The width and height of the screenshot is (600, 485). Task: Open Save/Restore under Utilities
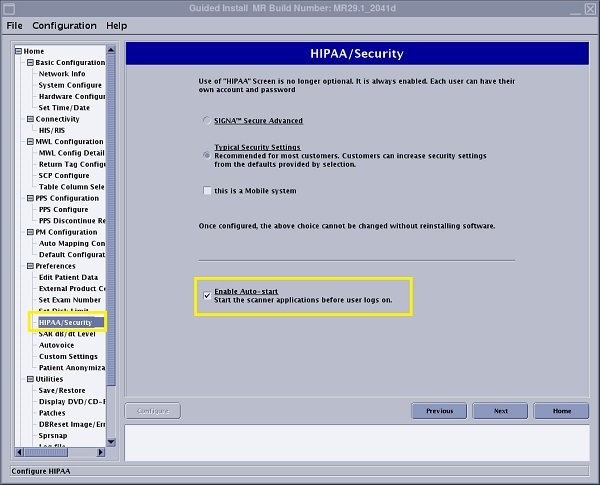coord(62,390)
